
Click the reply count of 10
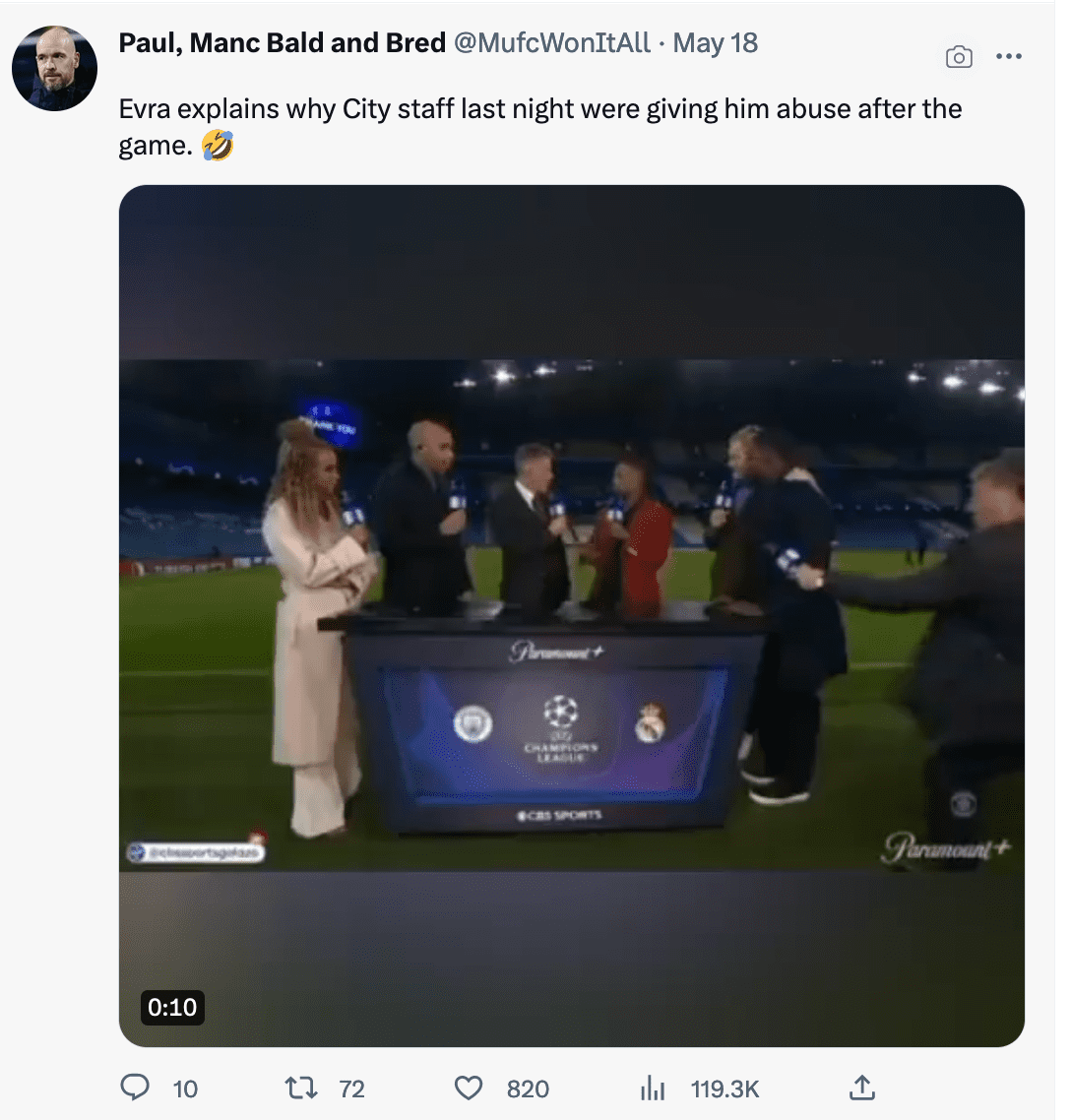point(185,1089)
